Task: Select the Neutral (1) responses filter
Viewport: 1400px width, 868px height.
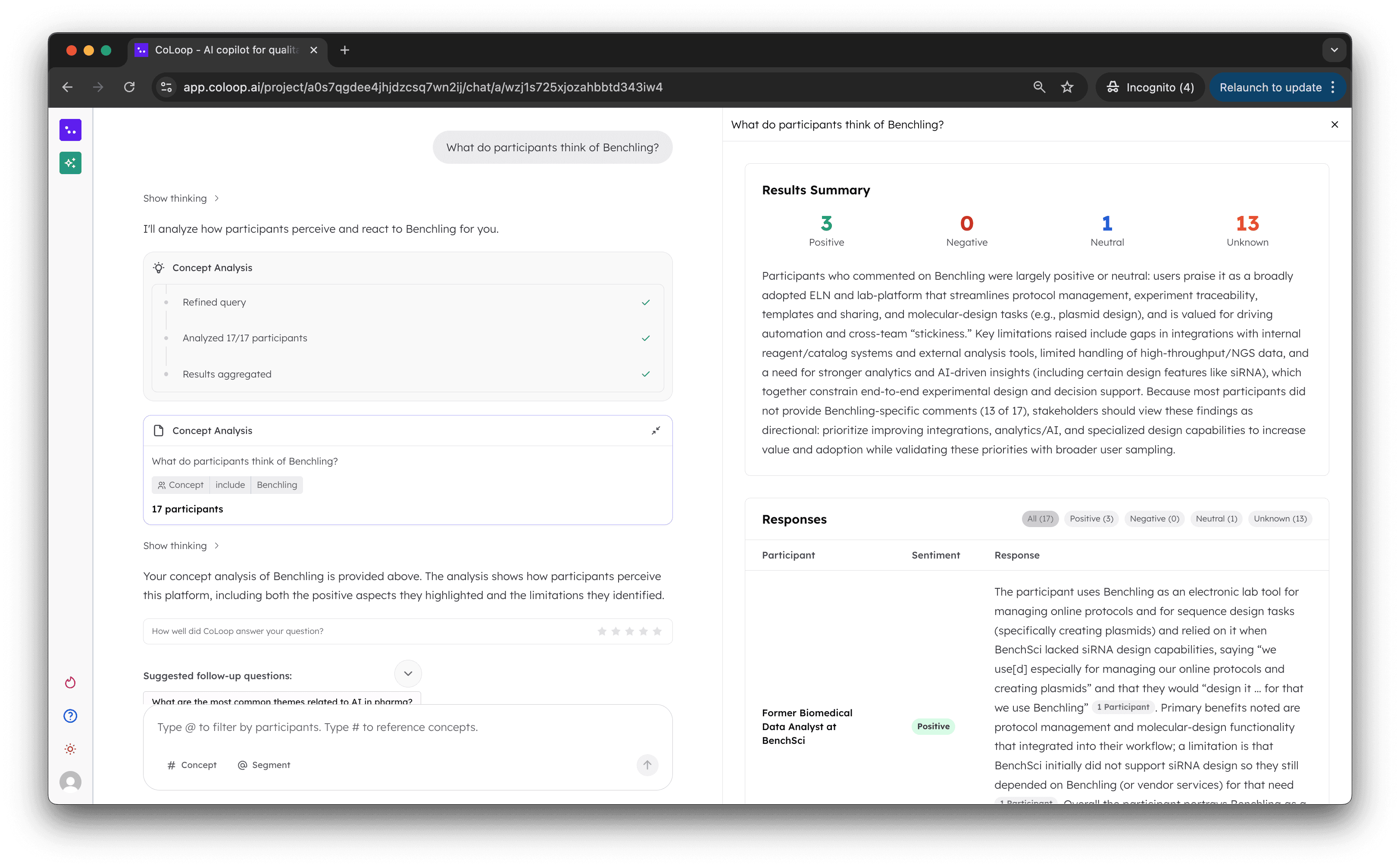Action: 1216,519
